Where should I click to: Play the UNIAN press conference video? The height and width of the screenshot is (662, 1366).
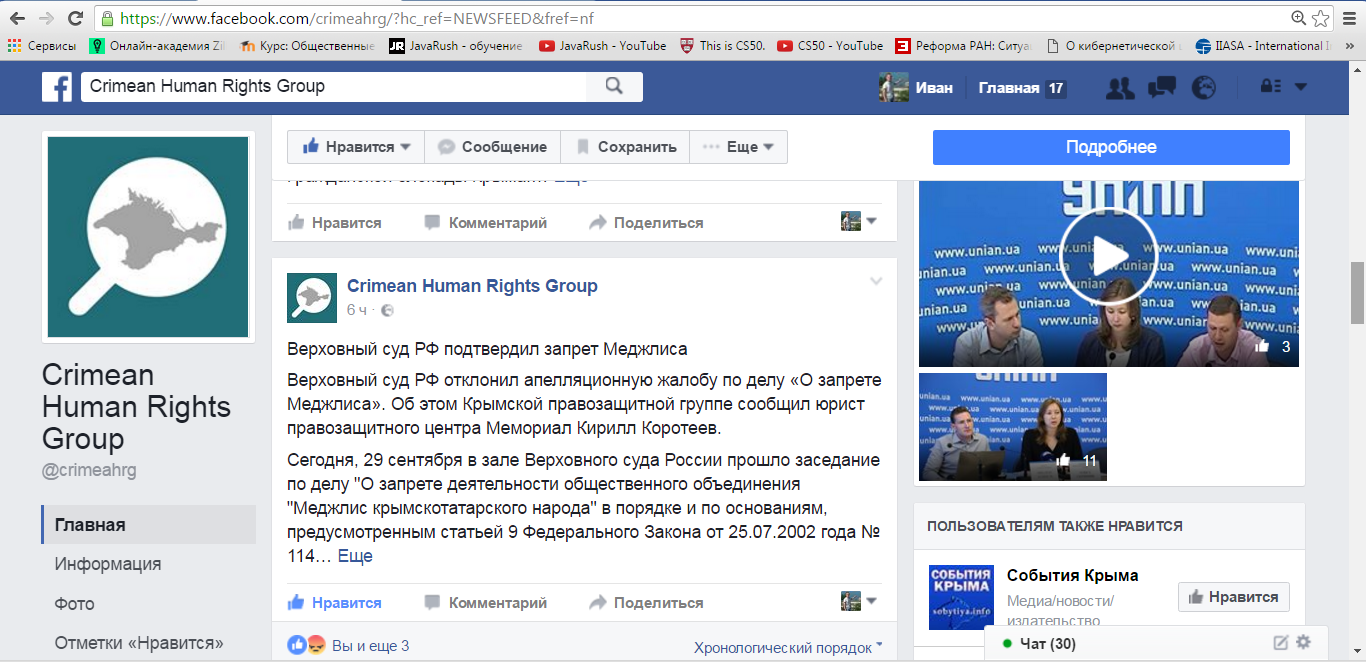coord(1108,258)
